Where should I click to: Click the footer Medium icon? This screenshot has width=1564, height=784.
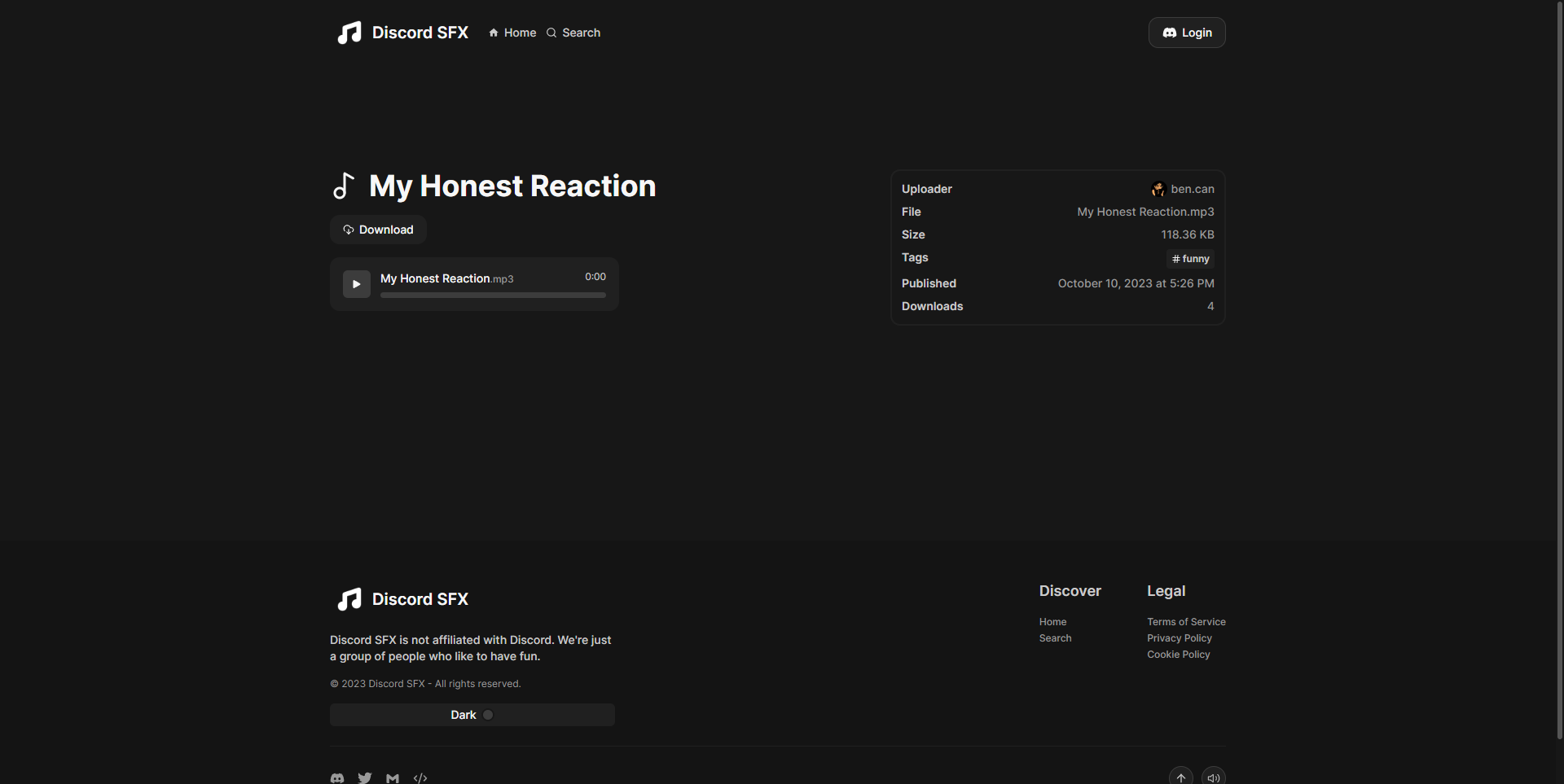pyautogui.click(x=393, y=778)
